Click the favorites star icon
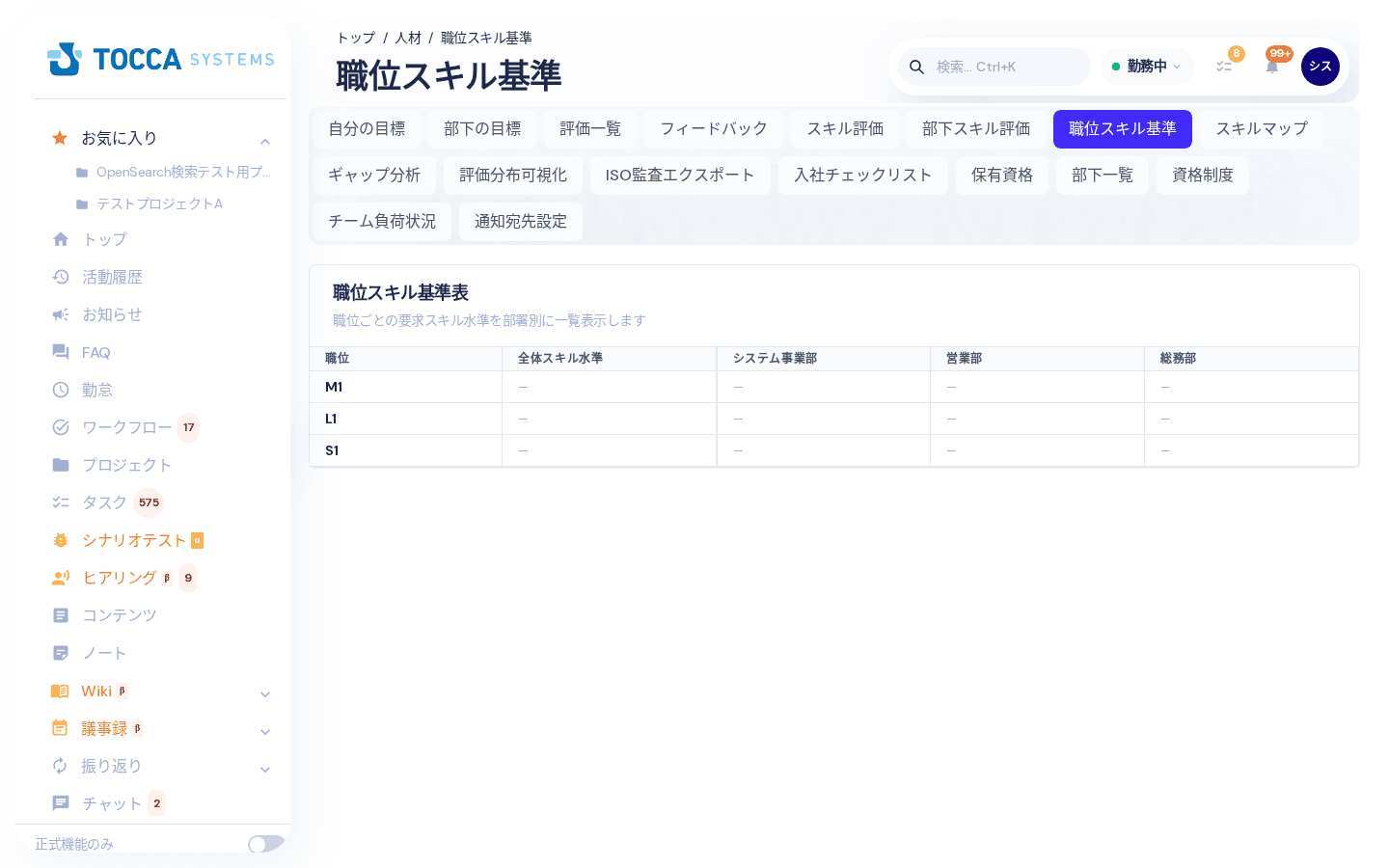Screen dimensions: 1389x868 [60, 138]
